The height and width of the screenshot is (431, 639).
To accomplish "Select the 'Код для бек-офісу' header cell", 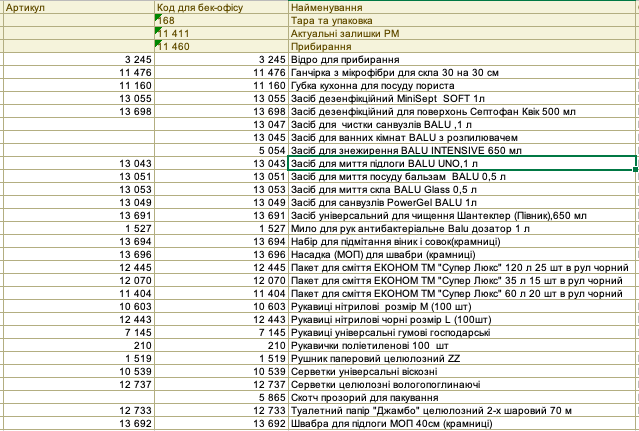I will (221, 7).
